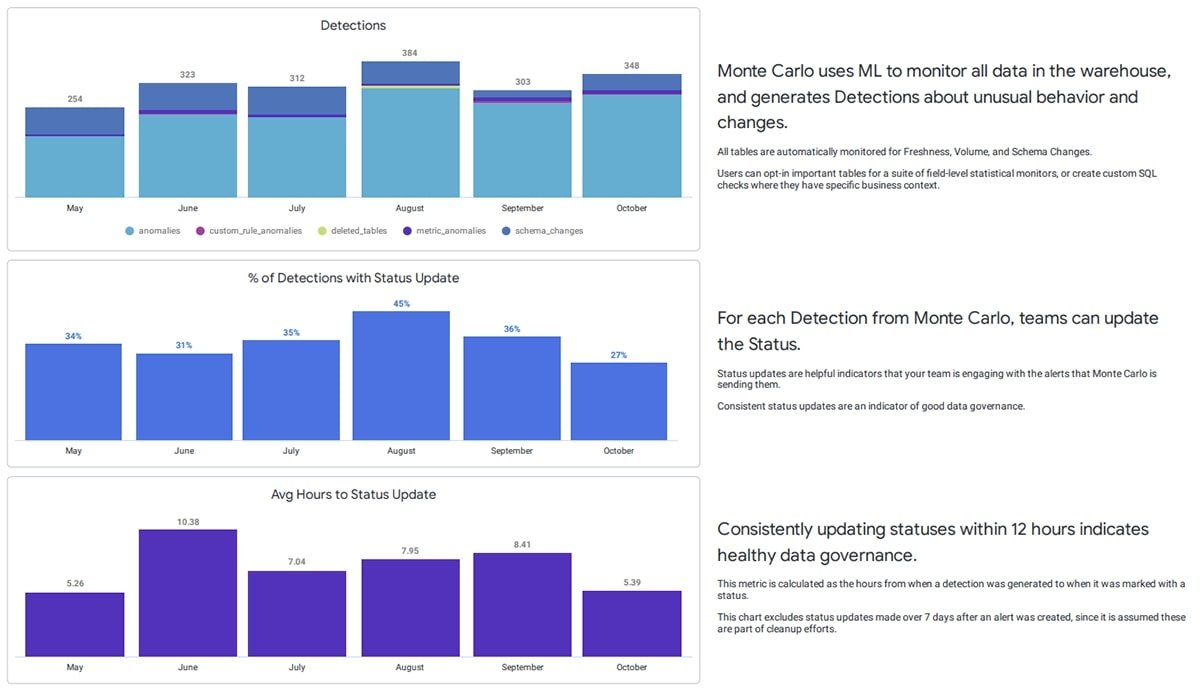Click the % of Detections with Status Update title
This screenshot has height=690, width=1200.
pos(353,278)
